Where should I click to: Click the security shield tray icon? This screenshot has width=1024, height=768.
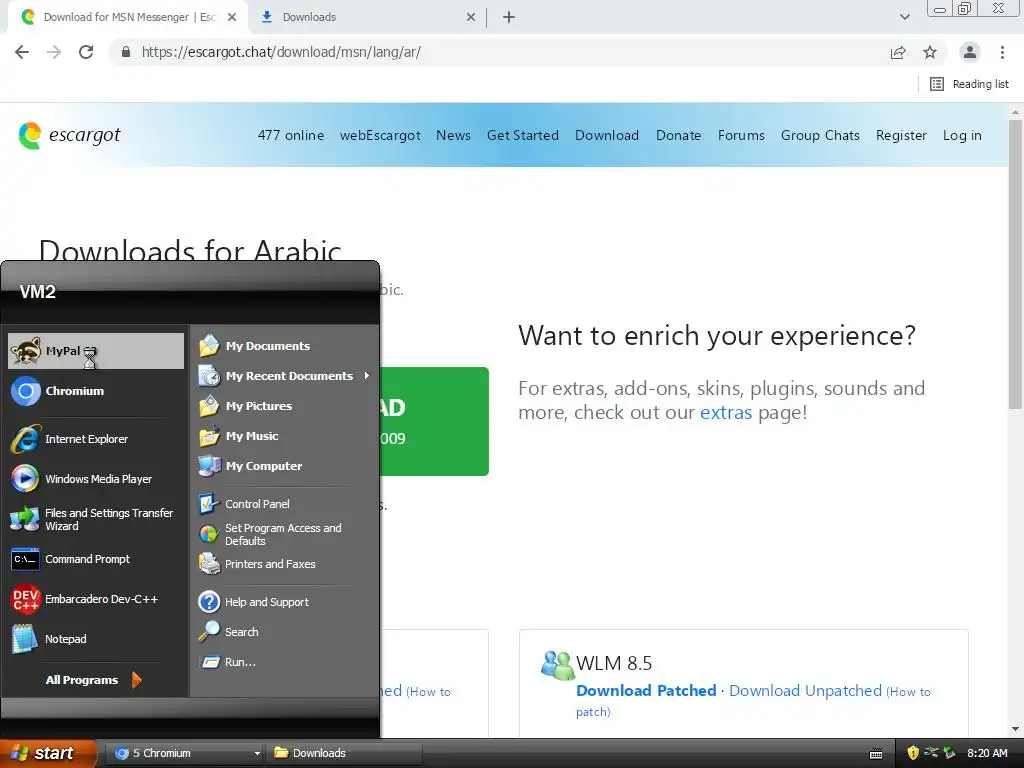913,753
